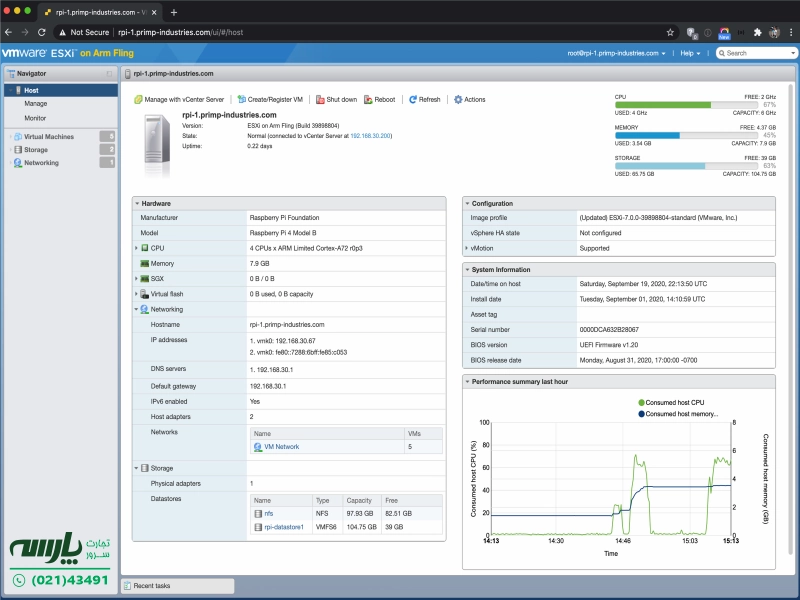Select Host in the Navigator
This screenshot has width=800, height=600.
pyautogui.click(x=61, y=90)
